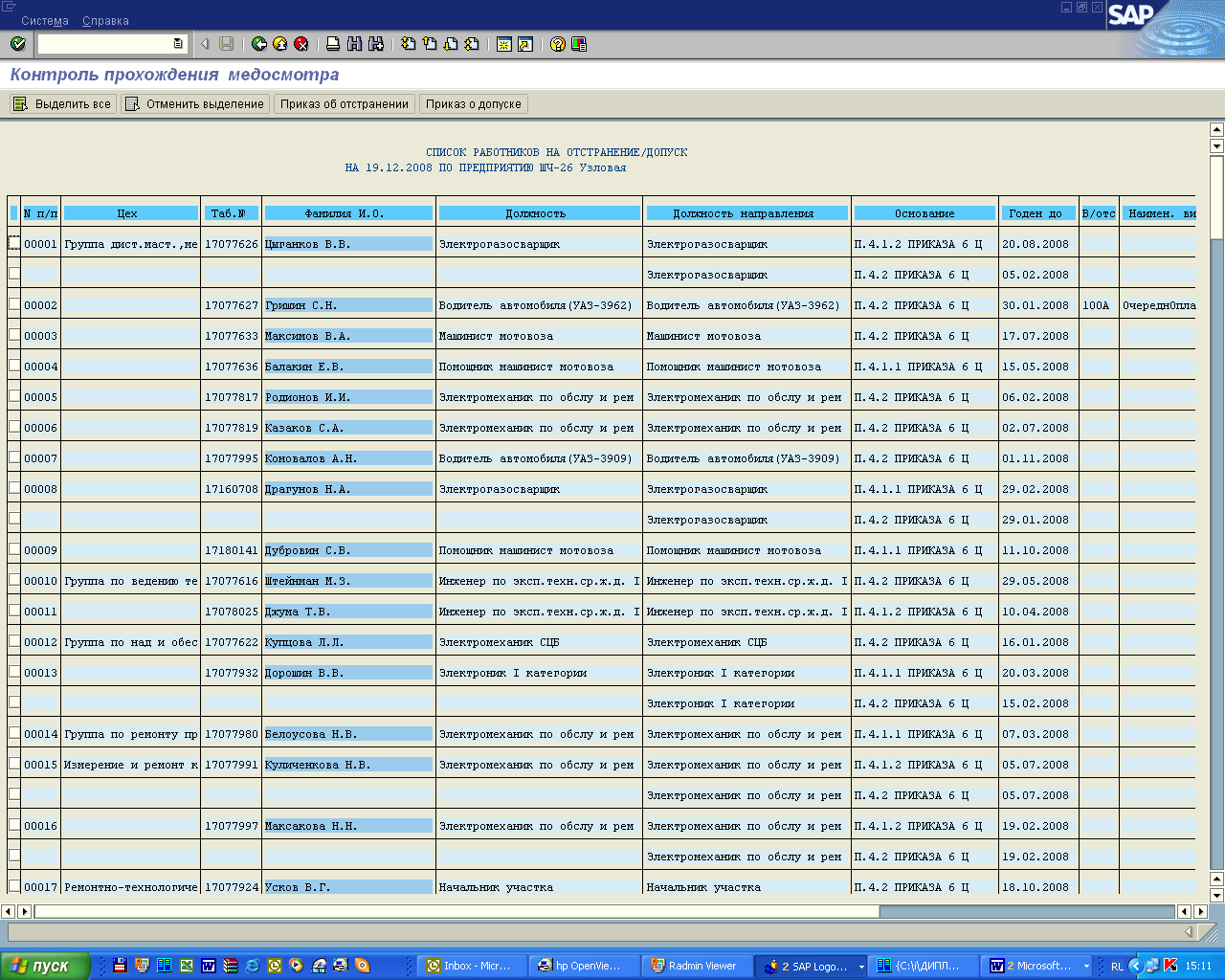Click the Kaspersky tray icon
Screen dimensions: 1225x980
[x=1169, y=966]
